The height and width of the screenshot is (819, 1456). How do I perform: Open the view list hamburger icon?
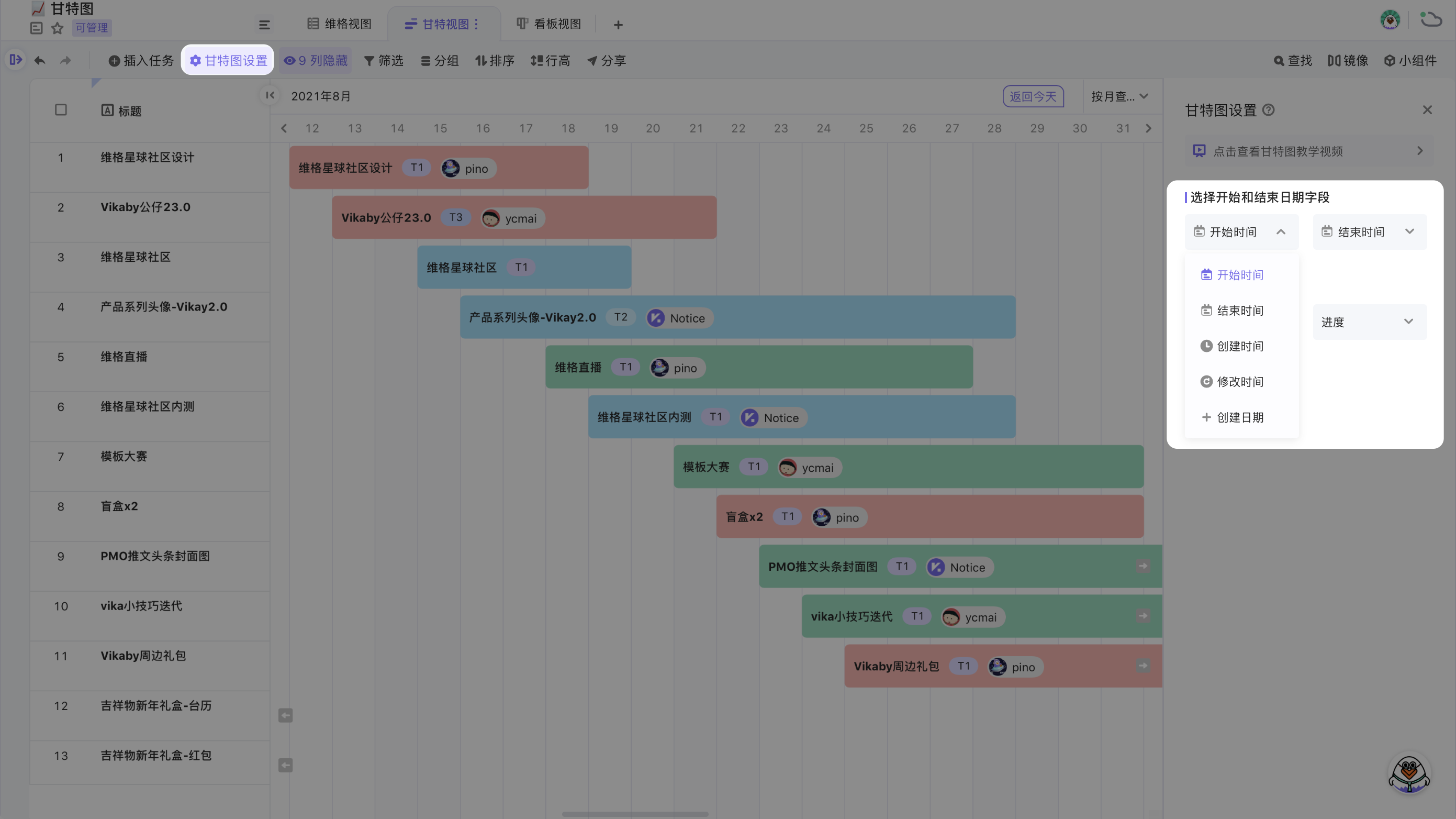click(264, 24)
